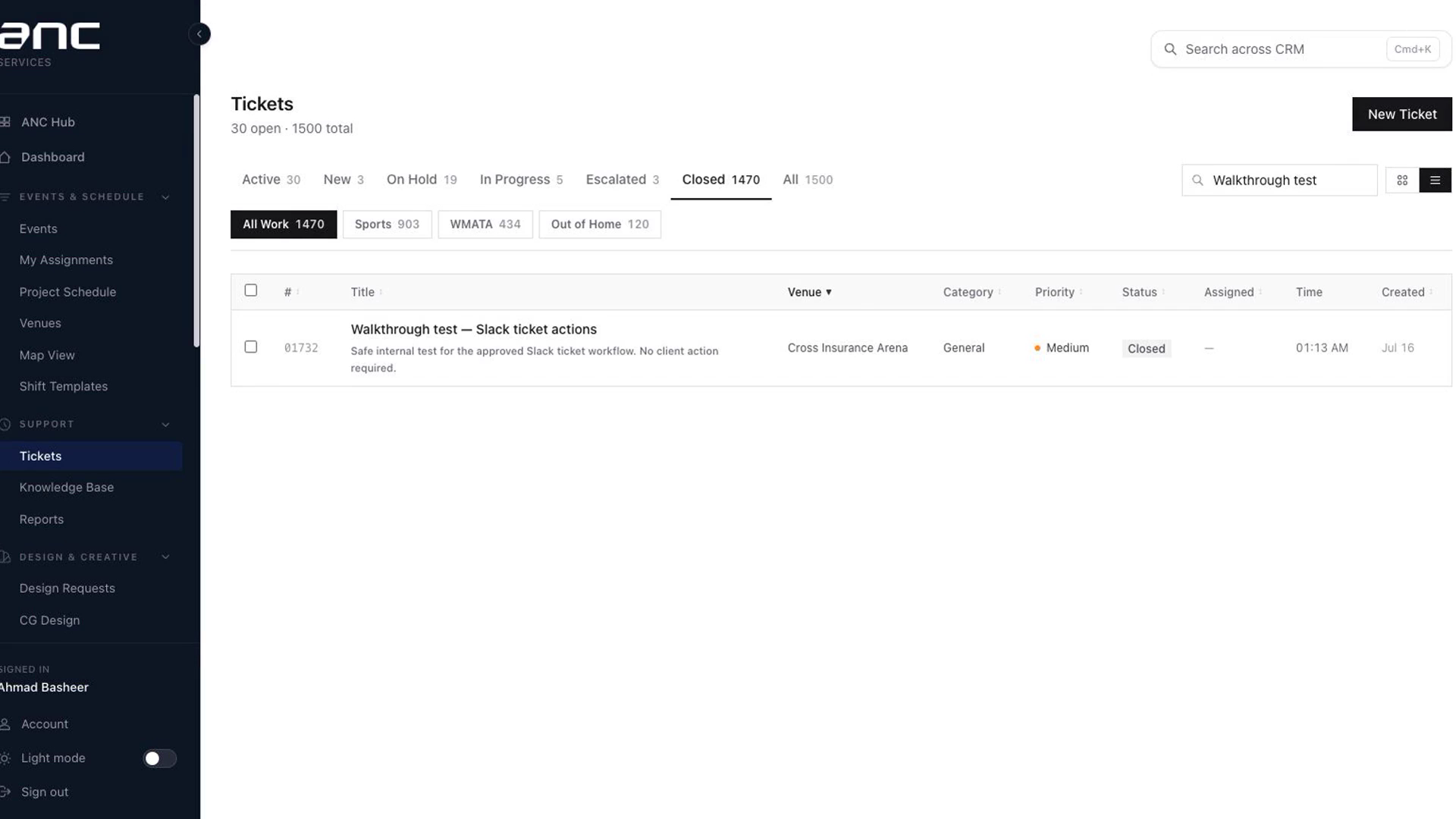Collapse the Support section
The width and height of the screenshot is (1456, 819).
165,425
